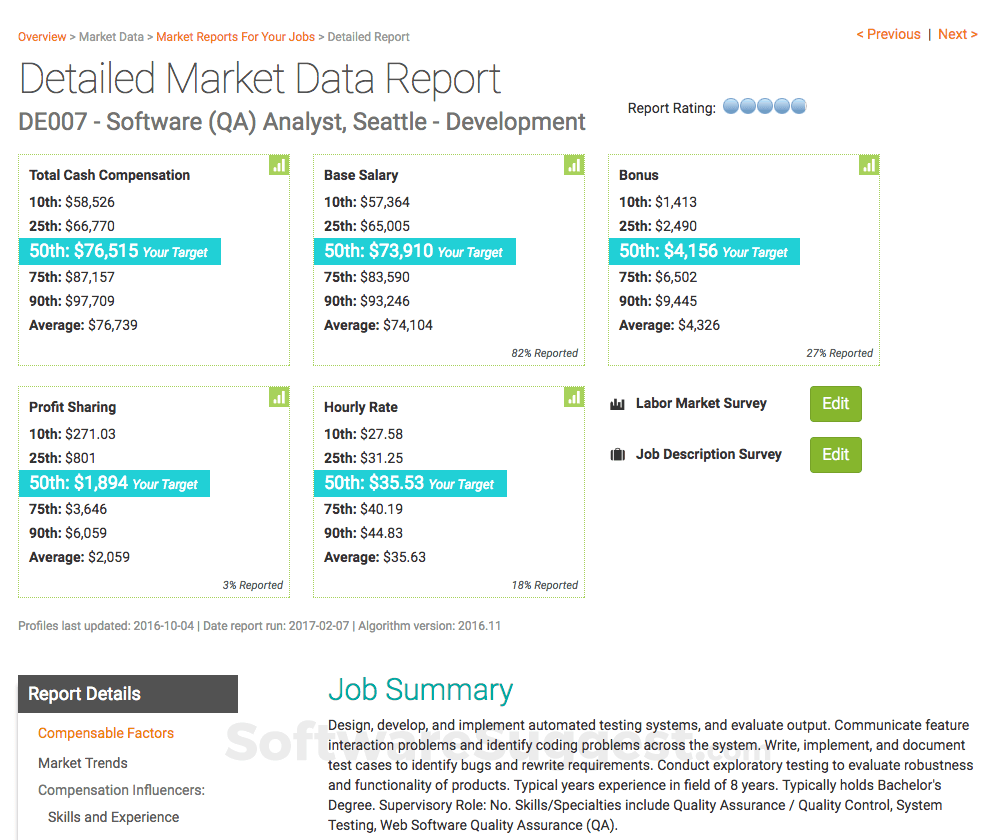Click the Report Details panel header
The height and width of the screenshot is (840, 995).
click(x=84, y=693)
